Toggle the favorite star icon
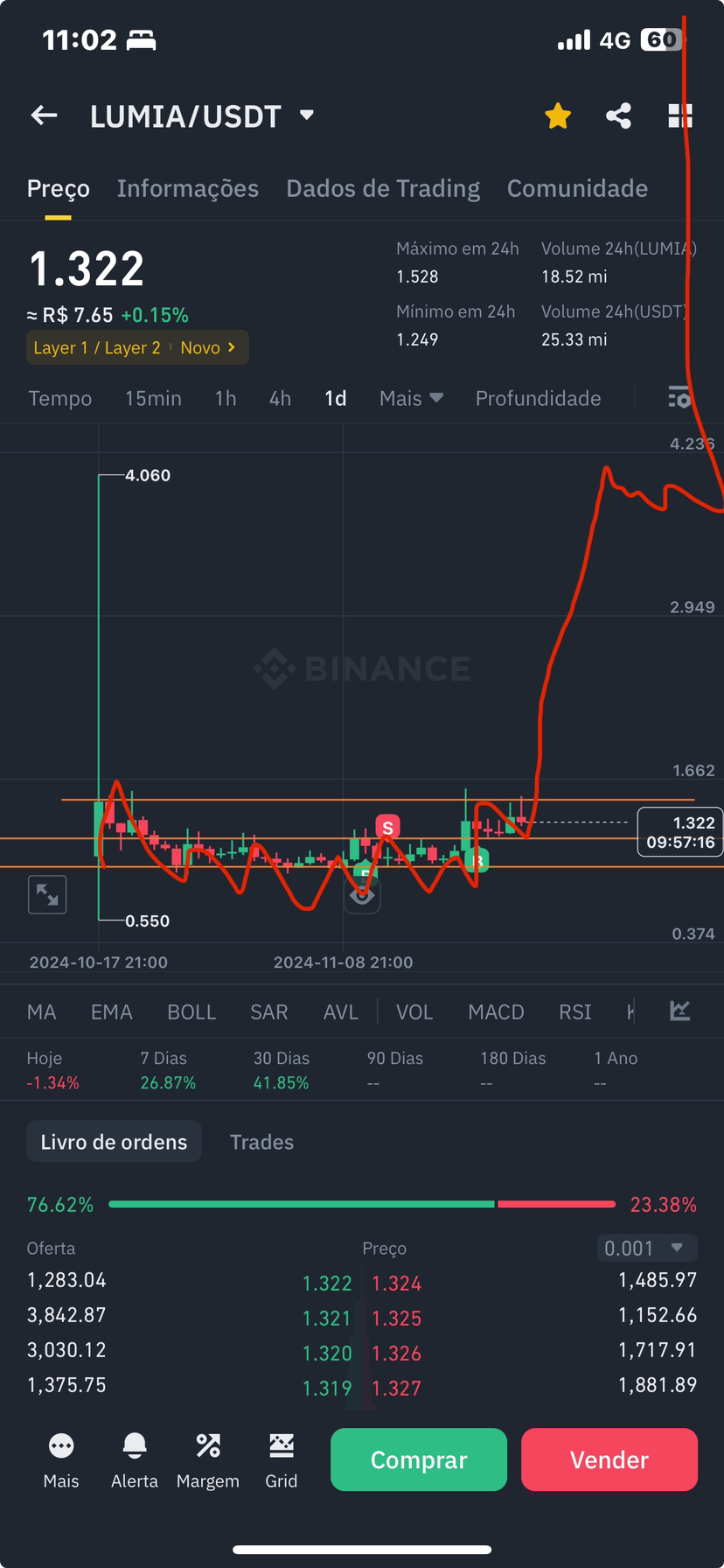Screen dimensions: 724x1568 [x=558, y=115]
